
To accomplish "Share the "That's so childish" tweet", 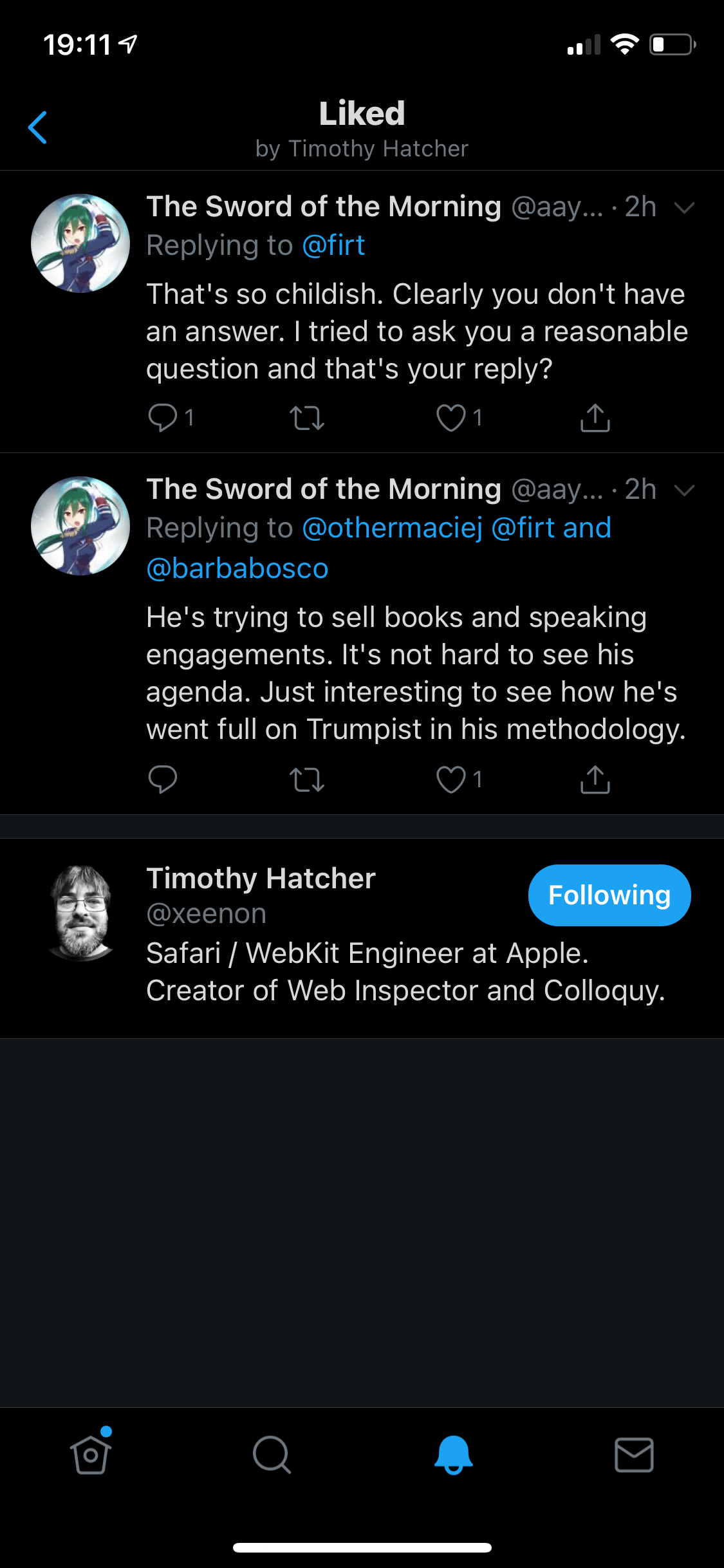I will click(x=595, y=418).
